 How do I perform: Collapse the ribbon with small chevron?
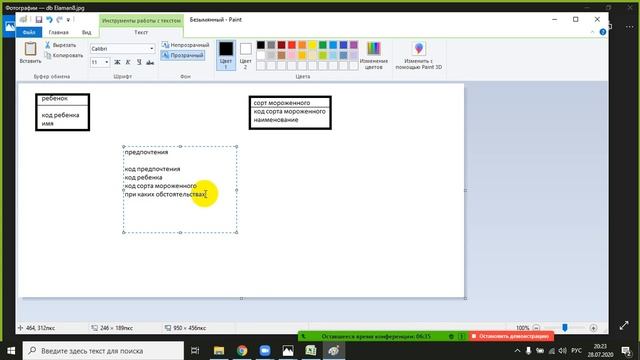click(x=592, y=32)
